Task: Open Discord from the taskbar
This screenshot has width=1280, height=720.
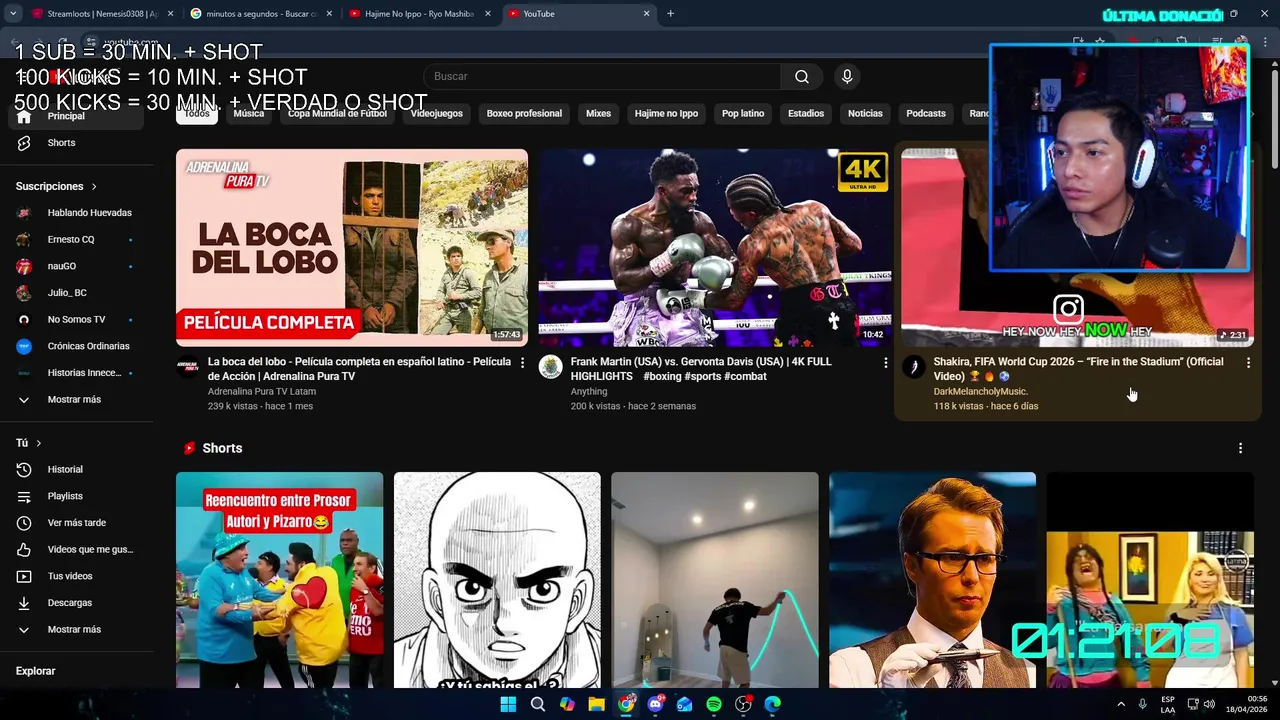Action: click(655, 704)
